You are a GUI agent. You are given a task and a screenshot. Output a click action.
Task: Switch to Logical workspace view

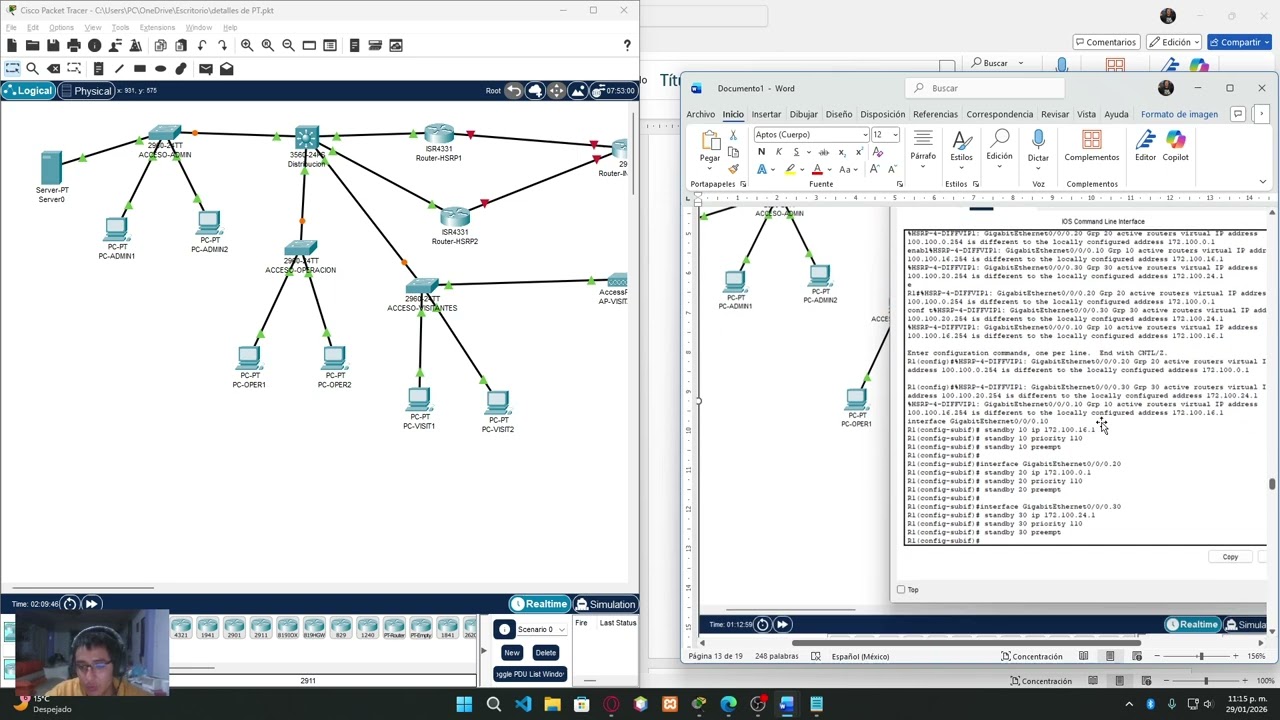[28, 91]
